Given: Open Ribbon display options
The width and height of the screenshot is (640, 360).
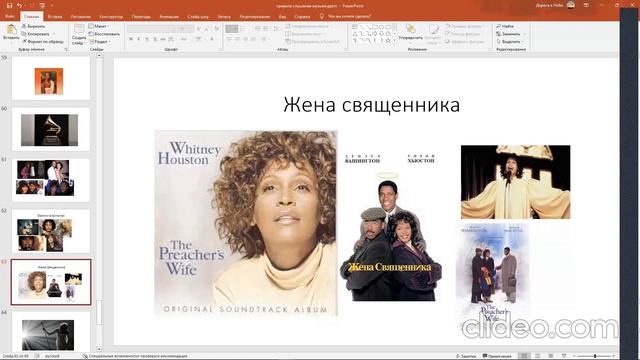Looking at the screenshot, I should point(586,5).
